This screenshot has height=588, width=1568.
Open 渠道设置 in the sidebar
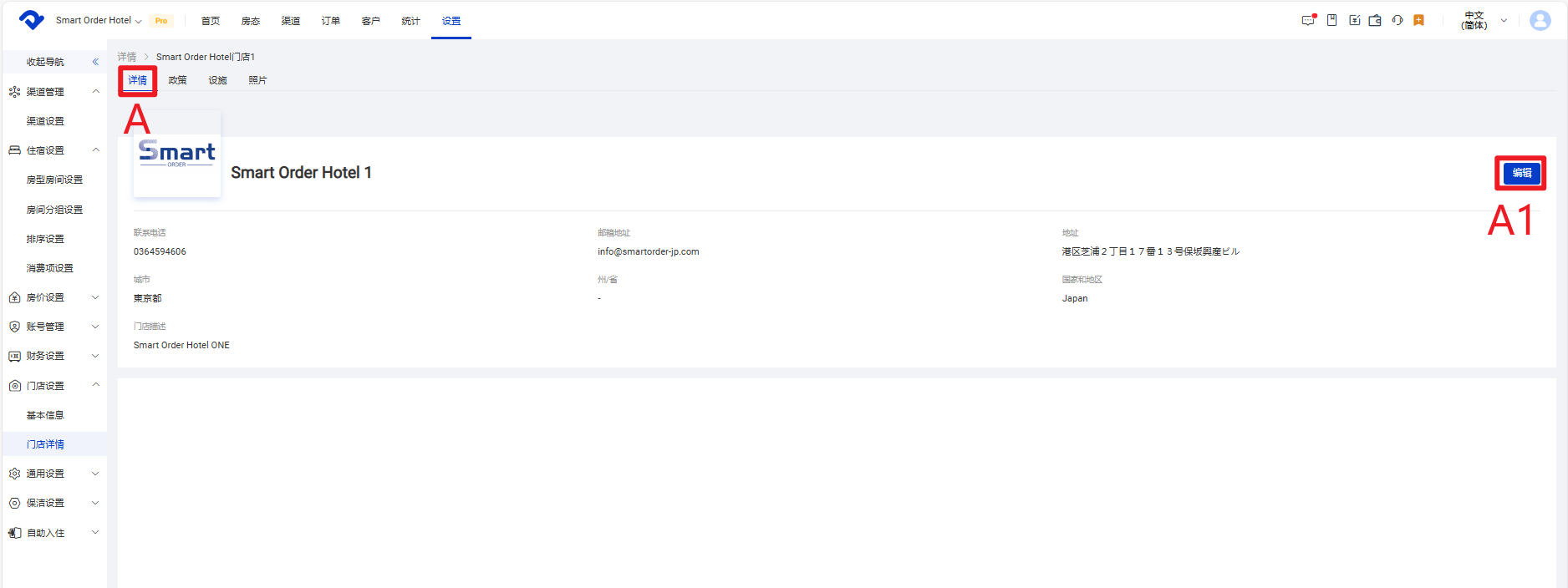click(x=45, y=121)
